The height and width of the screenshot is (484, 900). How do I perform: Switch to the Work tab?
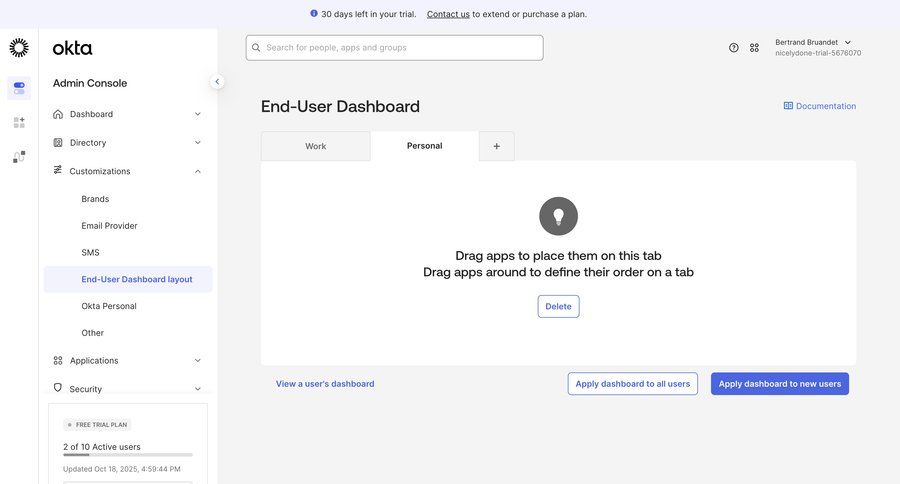(316, 146)
